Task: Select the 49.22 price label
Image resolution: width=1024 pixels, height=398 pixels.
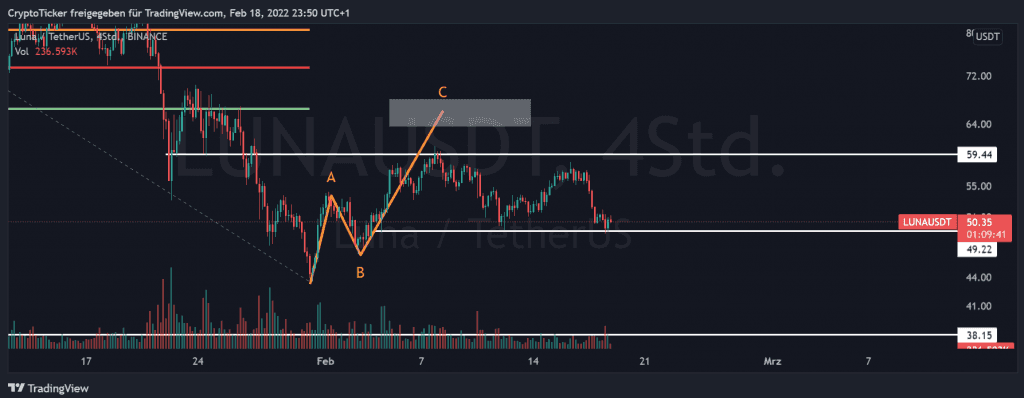Action: (x=977, y=249)
